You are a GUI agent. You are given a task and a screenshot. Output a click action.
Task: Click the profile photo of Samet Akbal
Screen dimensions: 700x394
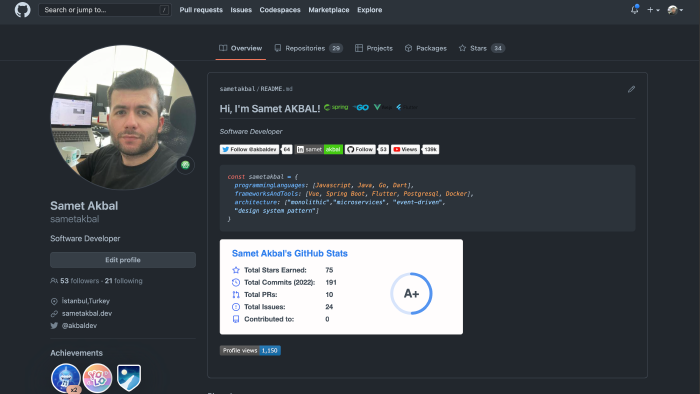(x=123, y=117)
